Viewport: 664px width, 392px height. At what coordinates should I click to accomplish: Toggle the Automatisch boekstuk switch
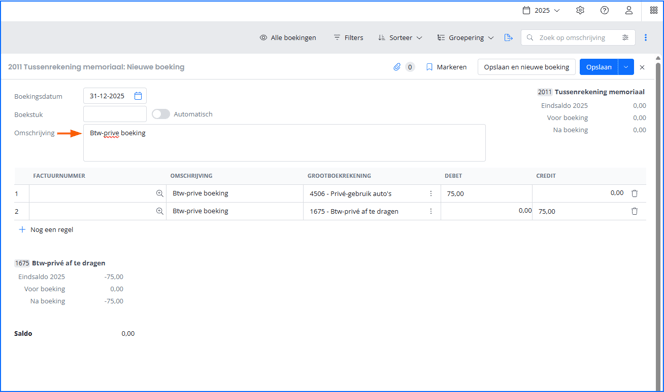point(161,114)
